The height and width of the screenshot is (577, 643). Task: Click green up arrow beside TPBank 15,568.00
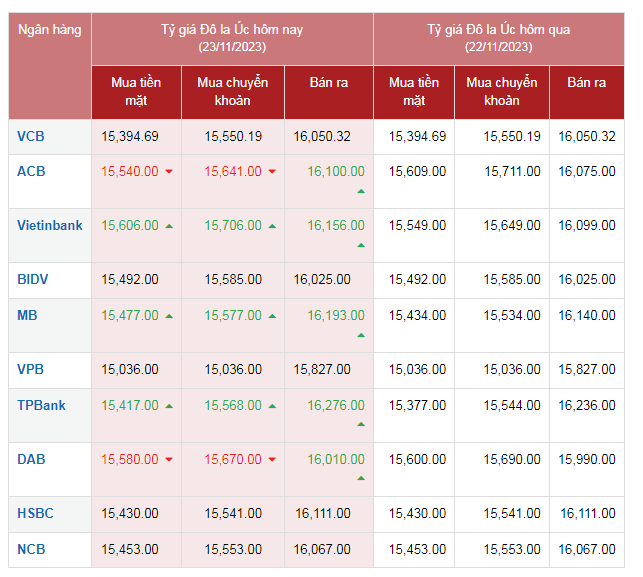coord(272,406)
